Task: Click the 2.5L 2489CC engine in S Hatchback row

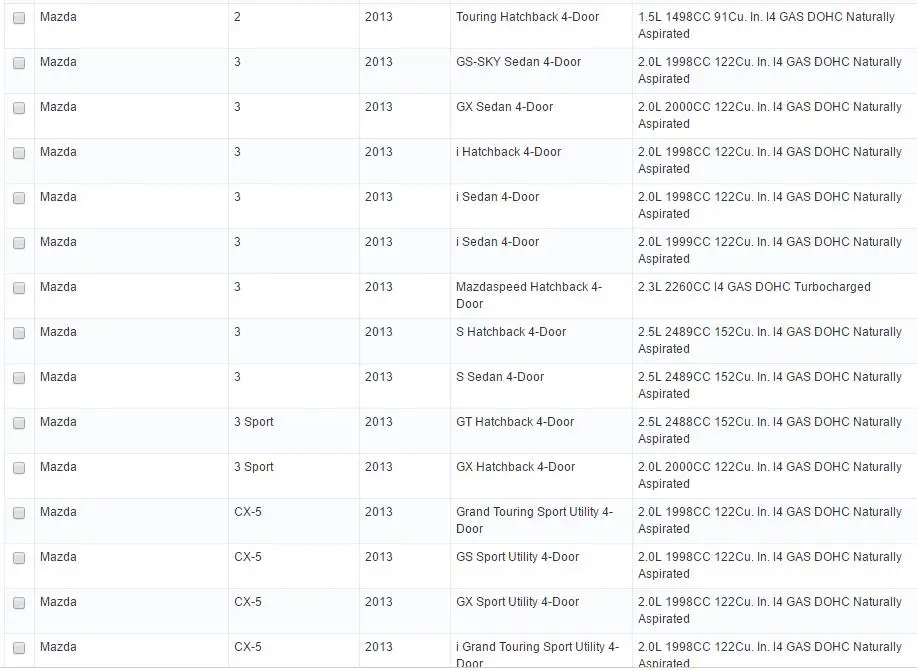Action: coord(770,341)
